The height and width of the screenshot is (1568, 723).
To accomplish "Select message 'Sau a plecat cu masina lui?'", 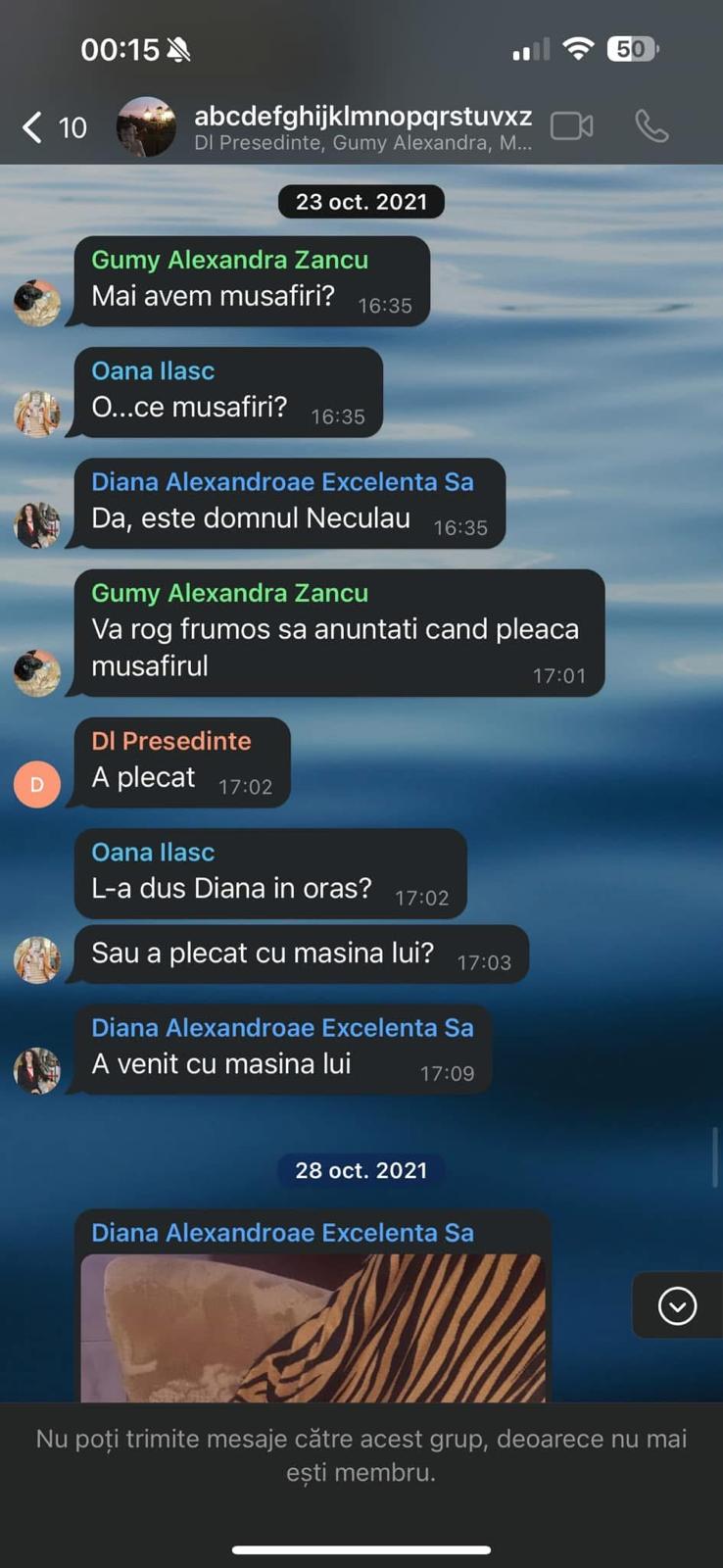I will point(302,954).
